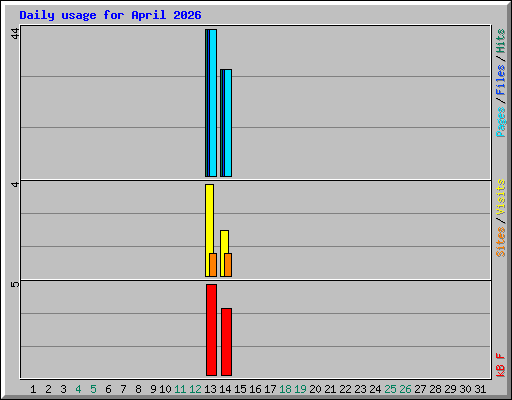Click the yellow Visits bar for day 13
This screenshot has height=400, width=512.
tap(209, 230)
